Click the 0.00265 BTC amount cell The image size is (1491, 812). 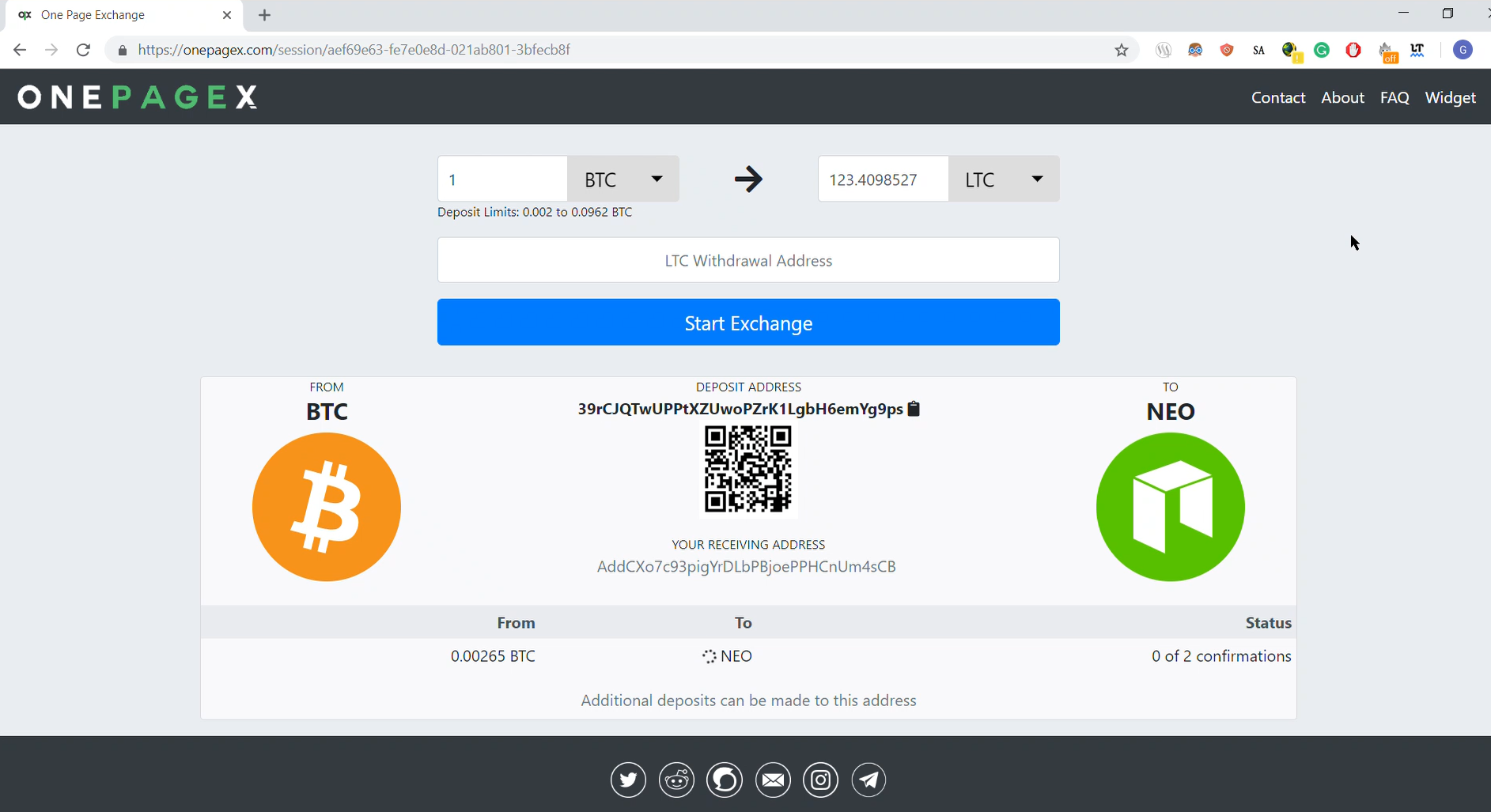tap(493, 656)
